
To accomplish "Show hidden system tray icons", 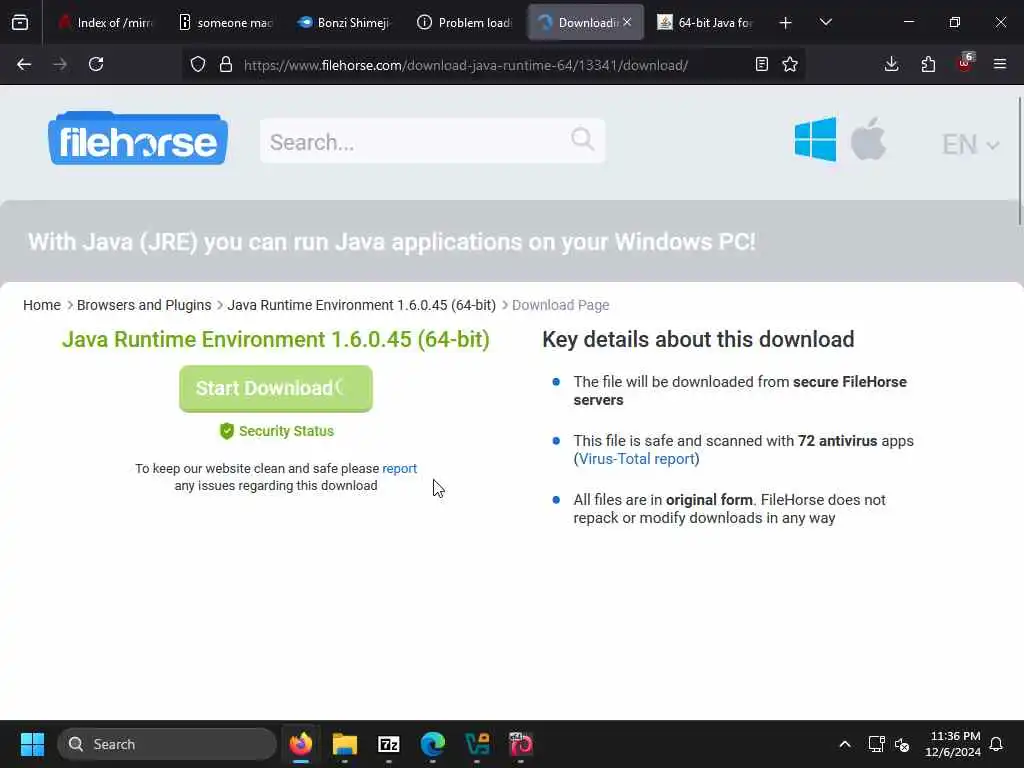I will pos(844,744).
